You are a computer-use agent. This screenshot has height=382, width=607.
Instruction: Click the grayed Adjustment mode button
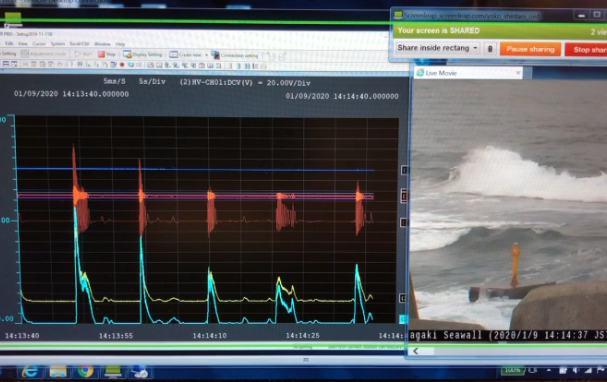coord(44,54)
